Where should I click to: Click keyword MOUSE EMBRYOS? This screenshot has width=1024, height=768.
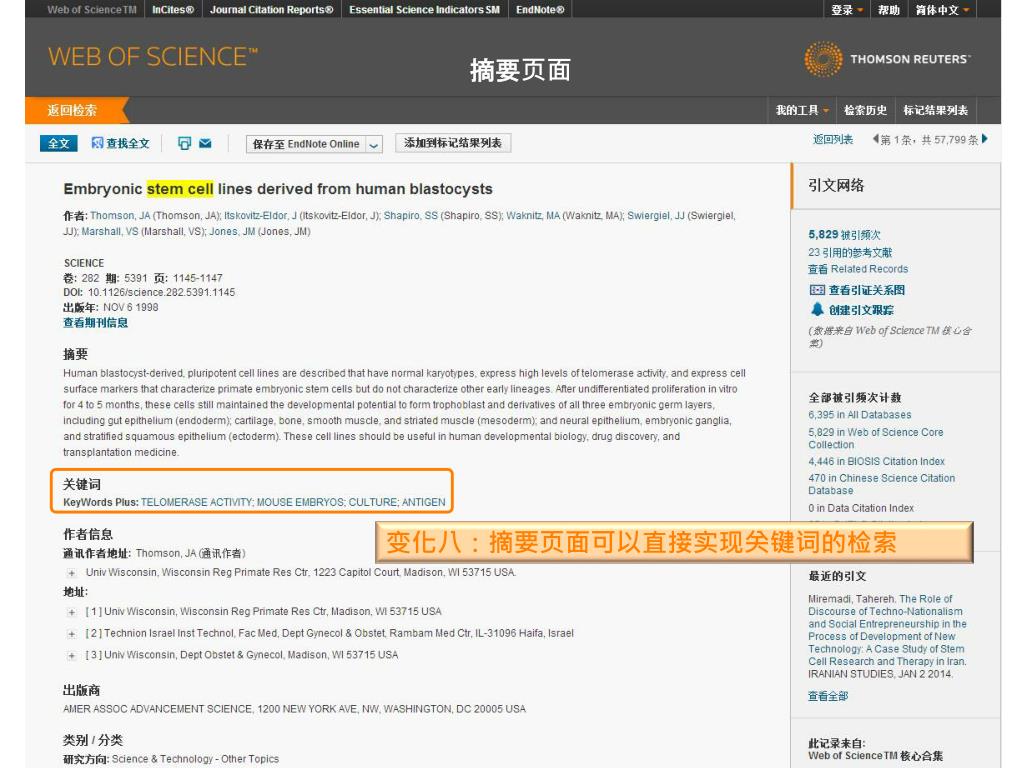click(x=300, y=502)
